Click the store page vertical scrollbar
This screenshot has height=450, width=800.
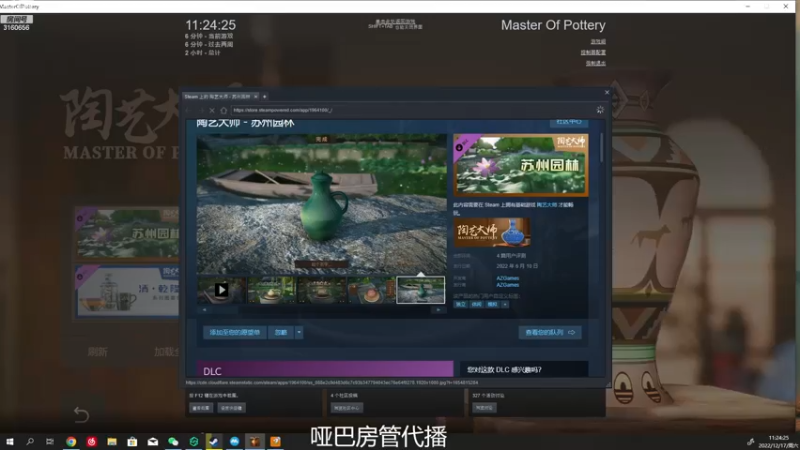pyautogui.click(x=602, y=148)
